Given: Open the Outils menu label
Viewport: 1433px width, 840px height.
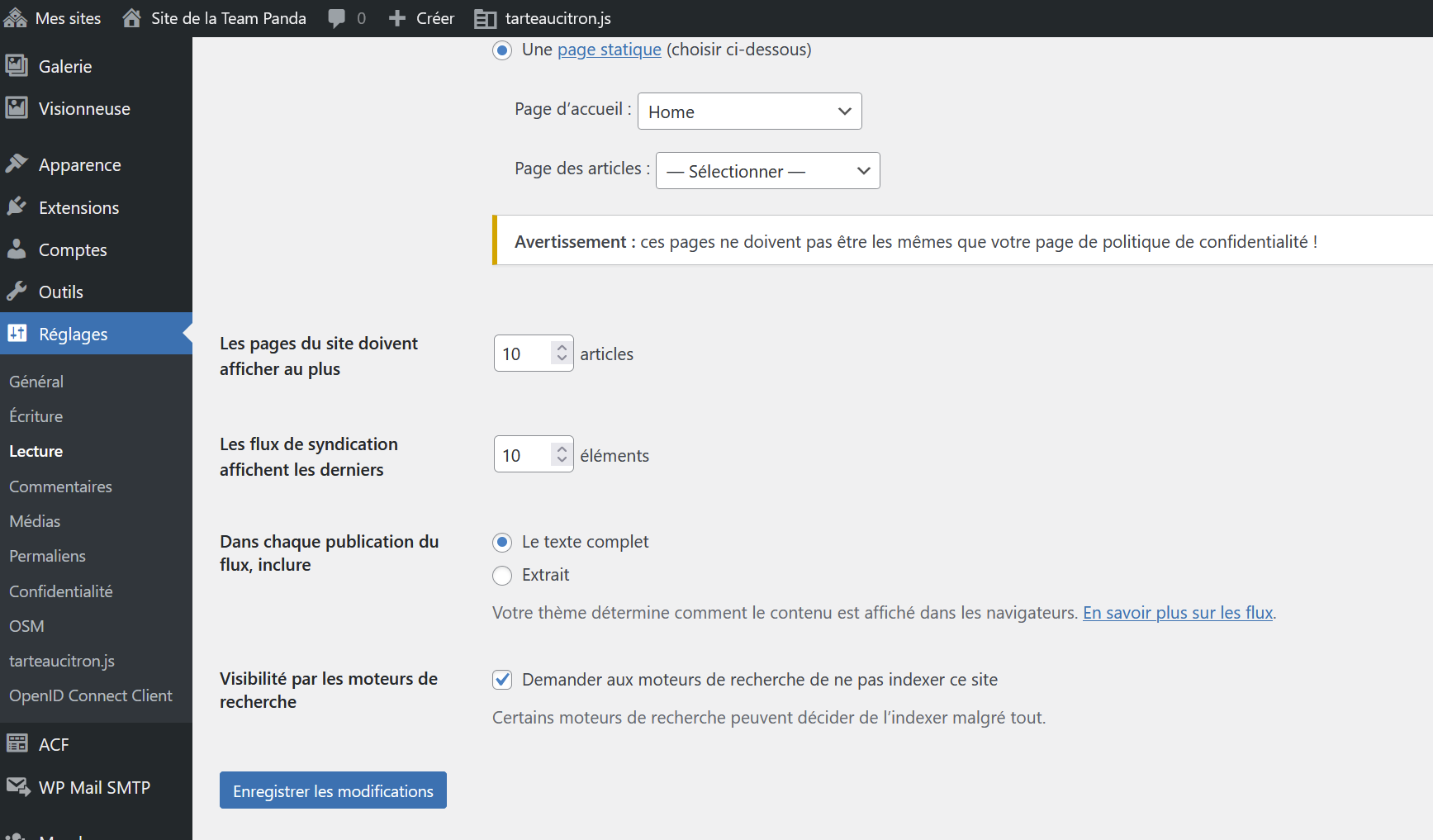Looking at the screenshot, I should pos(61,292).
